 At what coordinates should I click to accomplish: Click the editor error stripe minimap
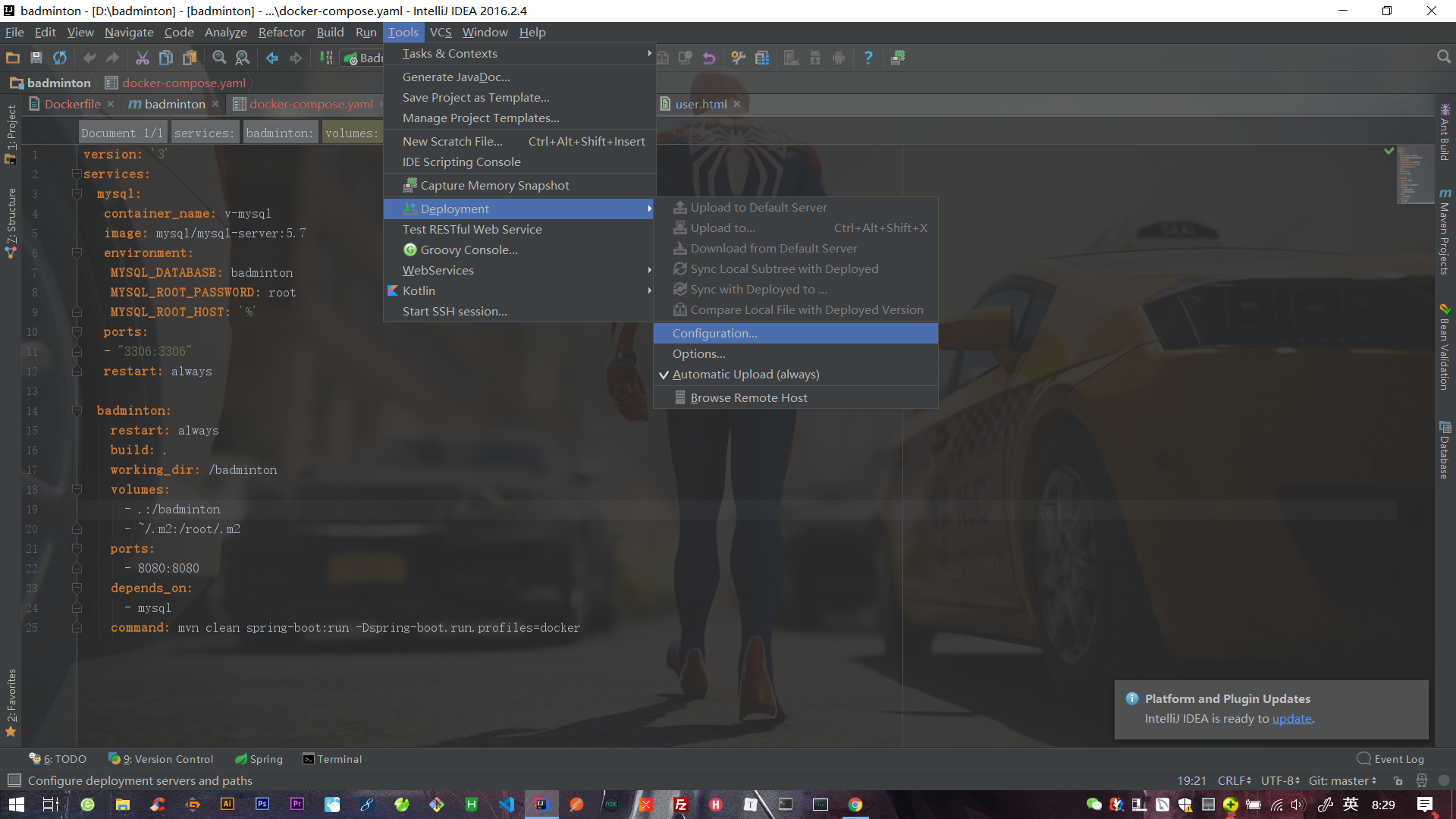pyautogui.click(x=1414, y=176)
